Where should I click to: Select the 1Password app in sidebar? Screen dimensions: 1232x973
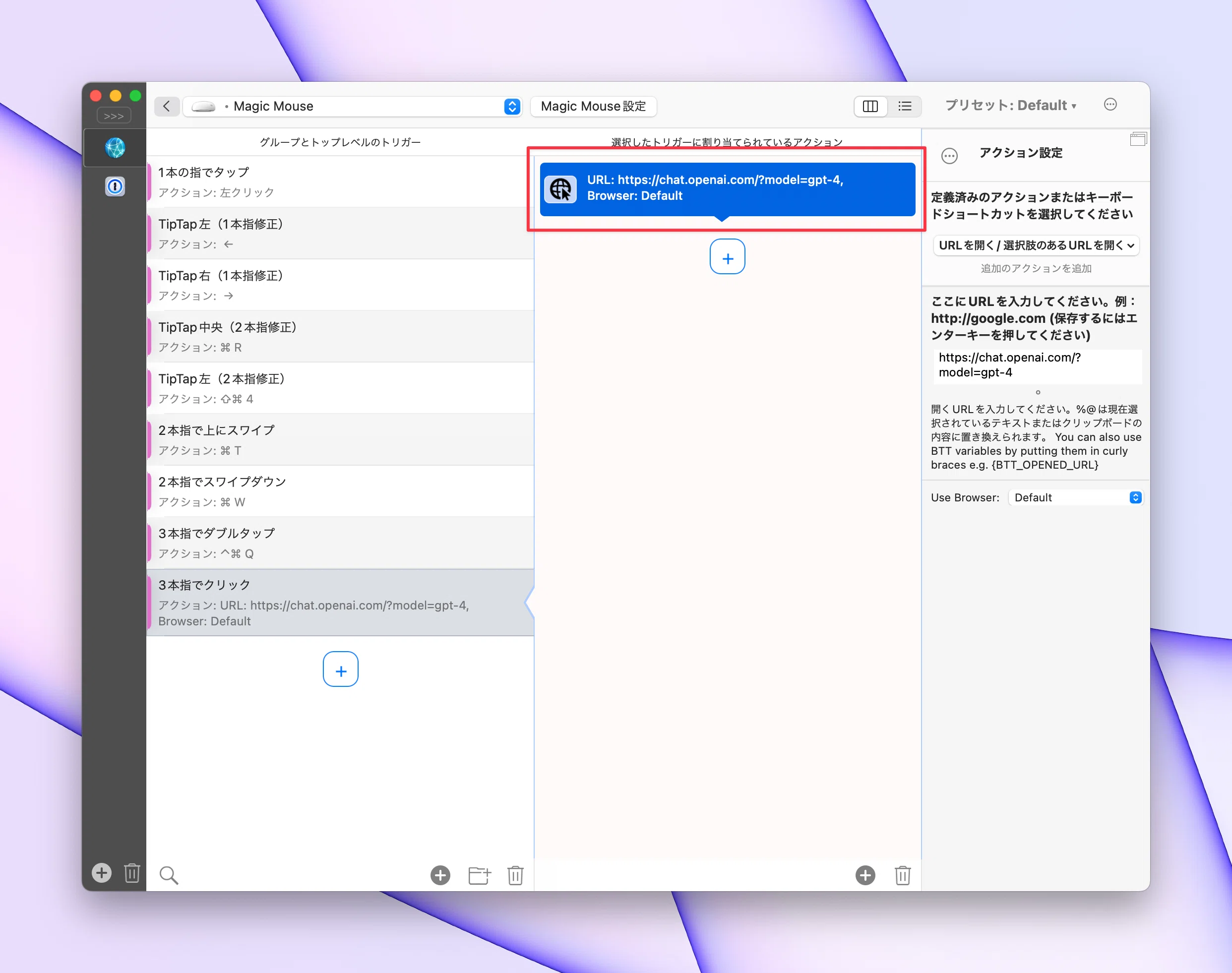[115, 186]
